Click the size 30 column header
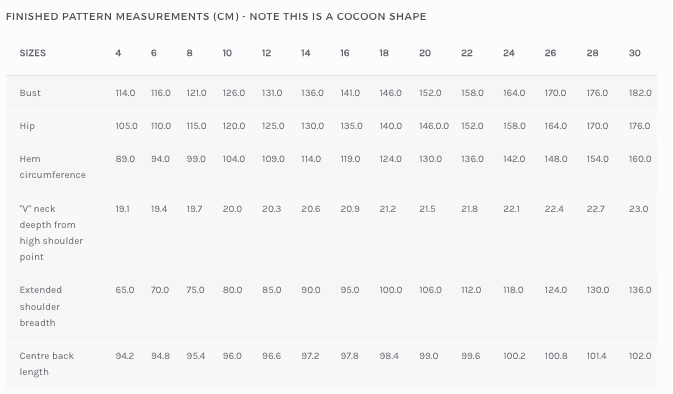The height and width of the screenshot is (394, 673). [634, 53]
